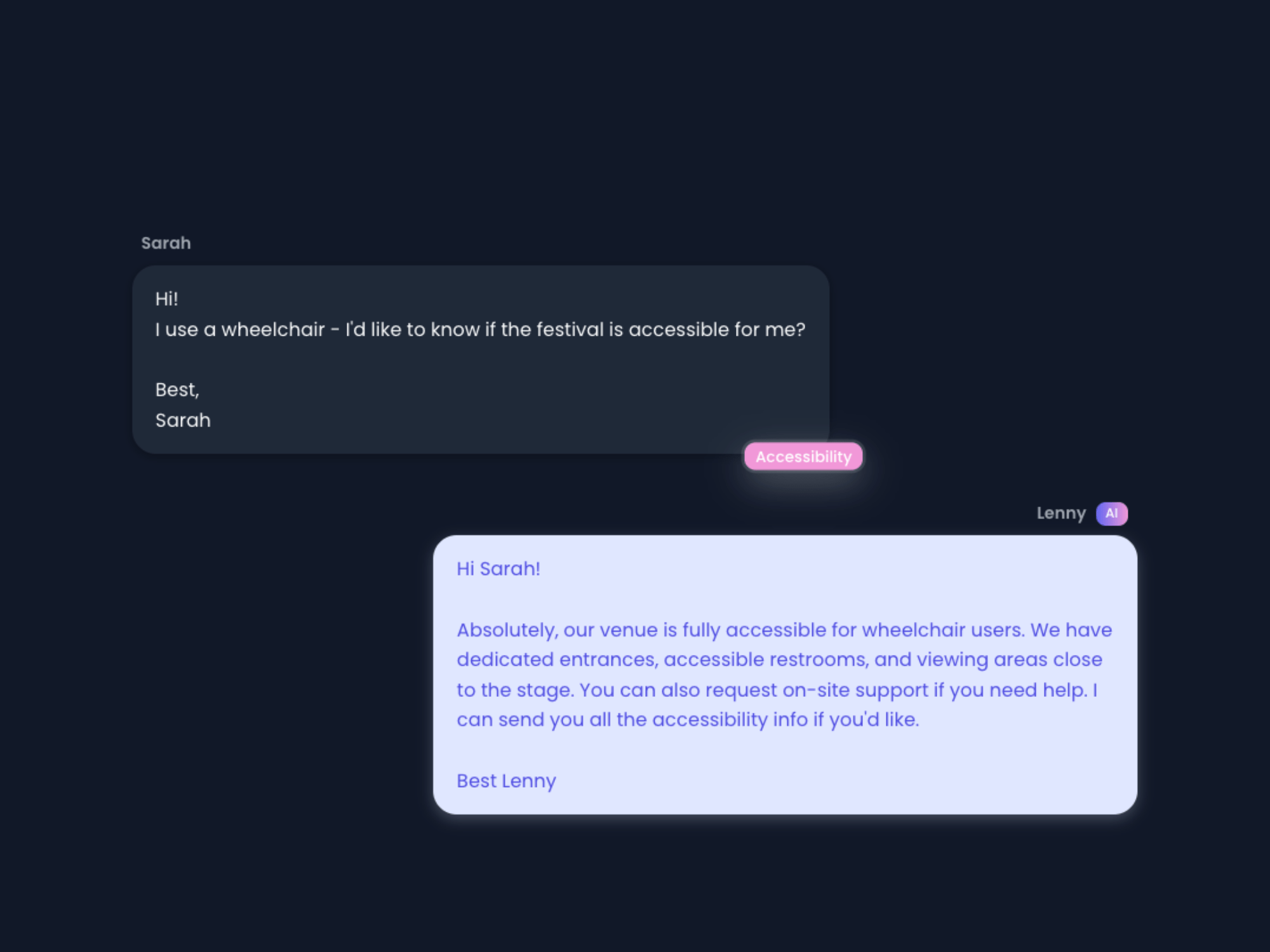Click the AI badge beside Lenny
The width and height of the screenshot is (1270, 952).
[x=1111, y=513]
